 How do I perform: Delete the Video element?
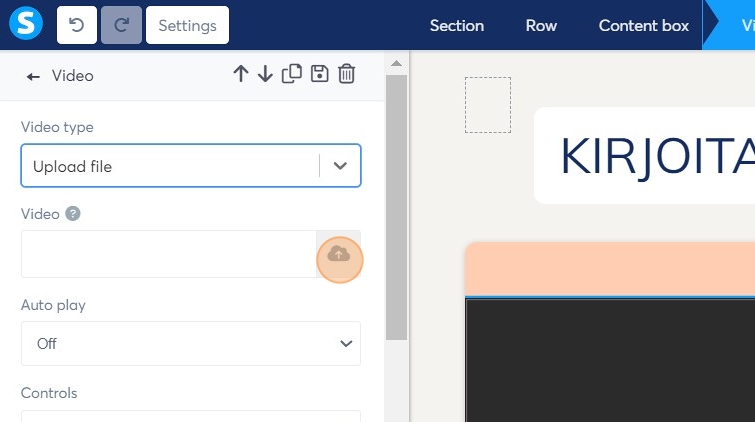347,74
